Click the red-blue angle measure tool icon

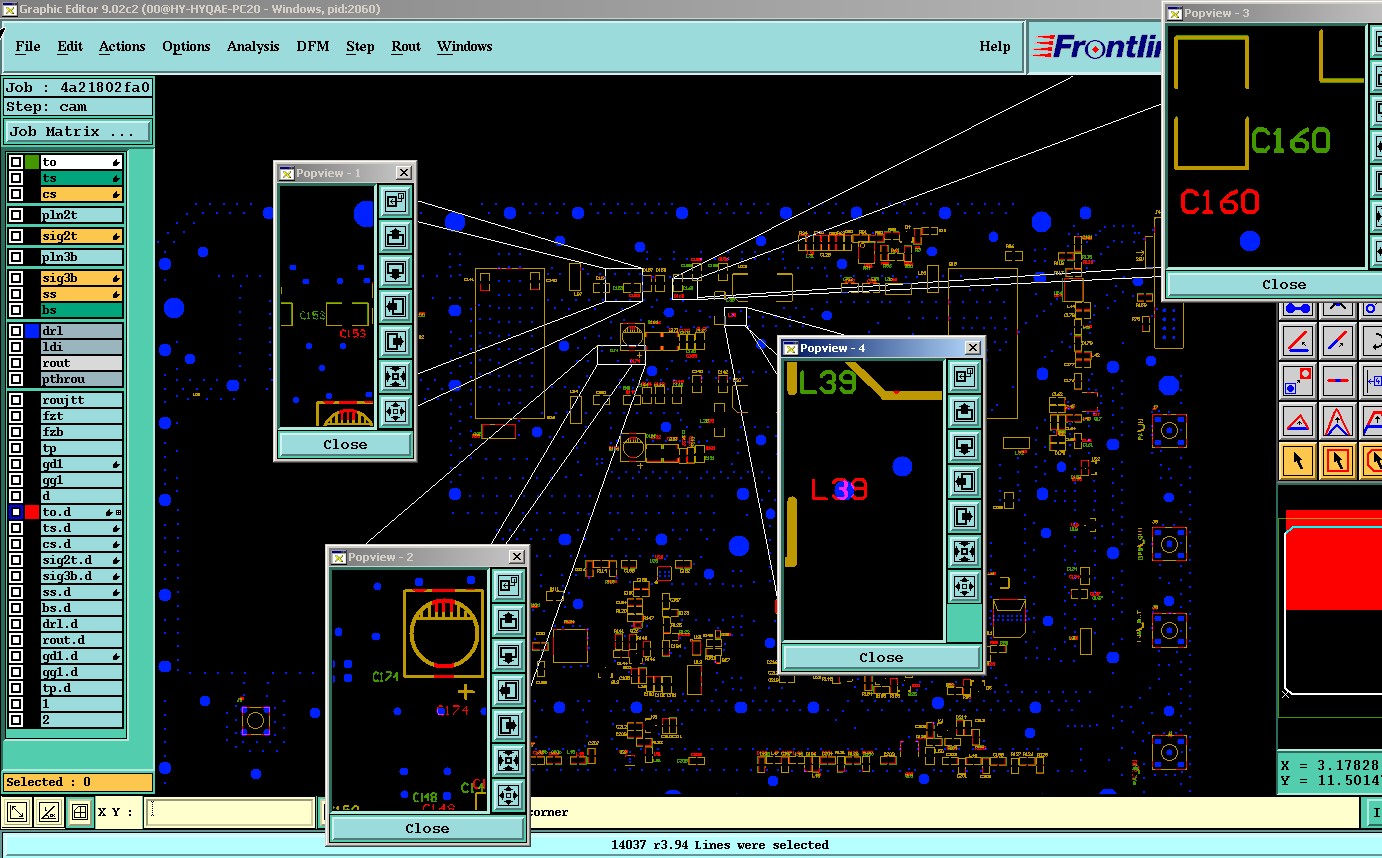pos(1298,341)
